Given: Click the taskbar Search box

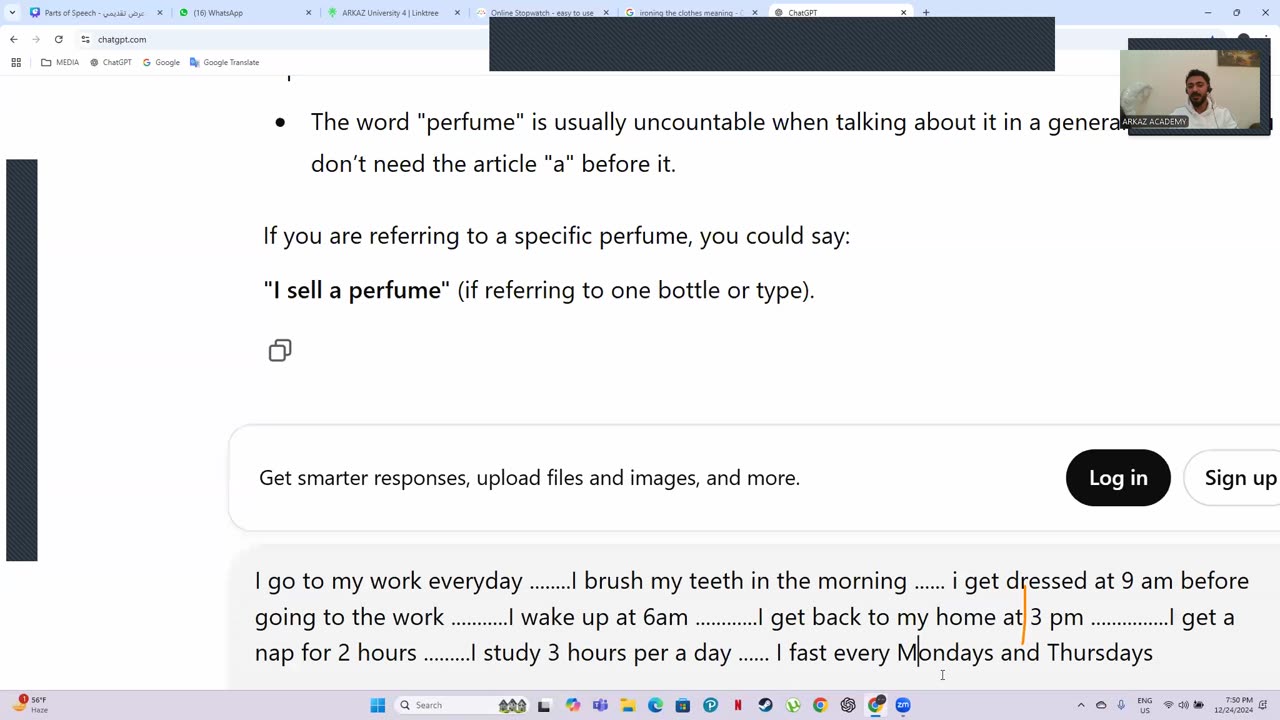Looking at the screenshot, I should point(462,705).
